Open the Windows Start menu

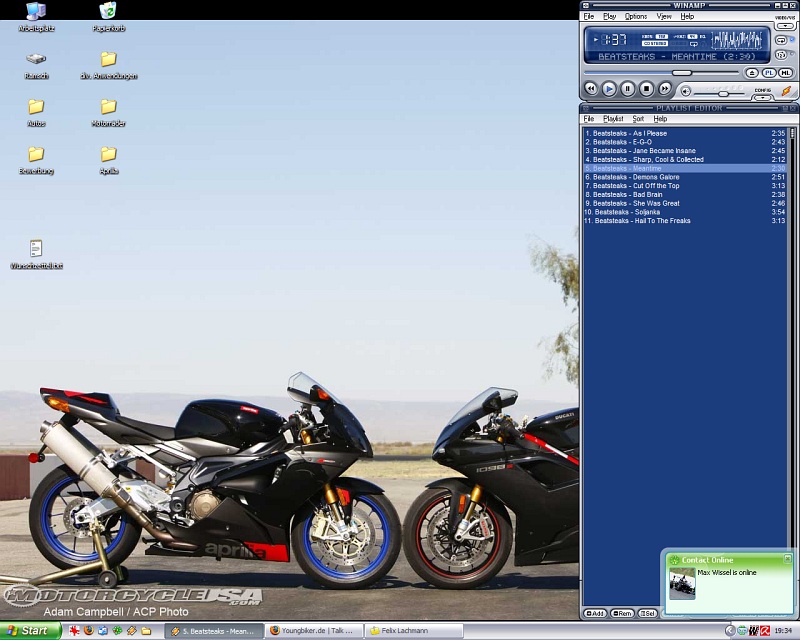(x=31, y=631)
